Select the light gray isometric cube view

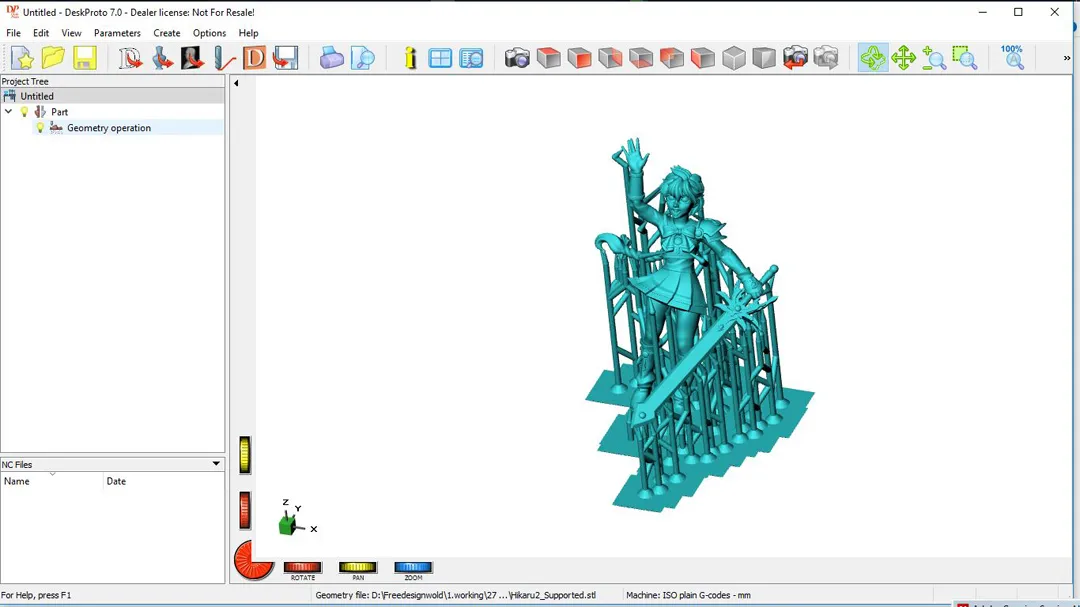pyautogui.click(x=734, y=58)
